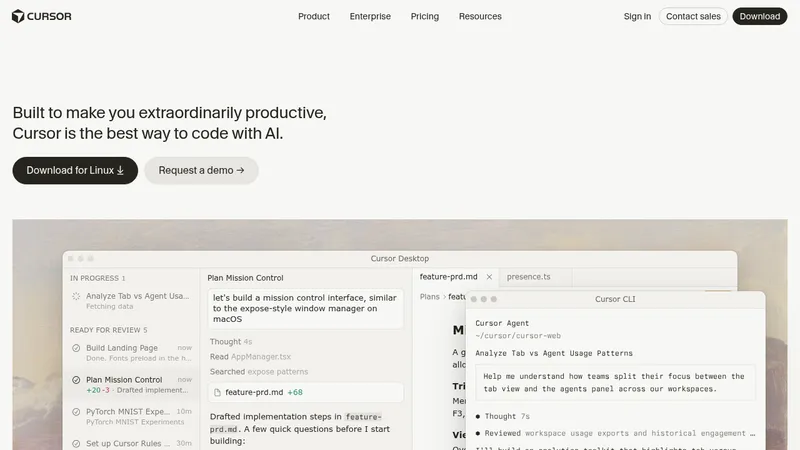Click the ~/cursor/cursor-web path text
Screen dimensions: 800x450
pyautogui.click(x=518, y=336)
